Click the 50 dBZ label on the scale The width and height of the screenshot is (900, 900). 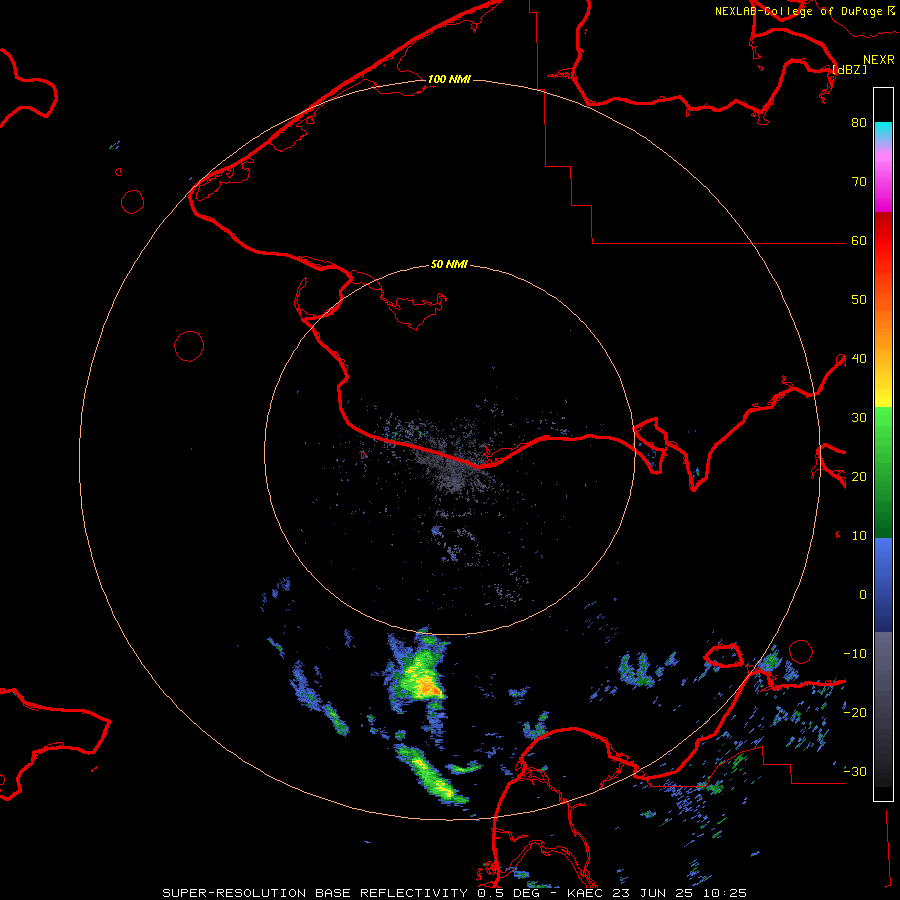point(859,300)
